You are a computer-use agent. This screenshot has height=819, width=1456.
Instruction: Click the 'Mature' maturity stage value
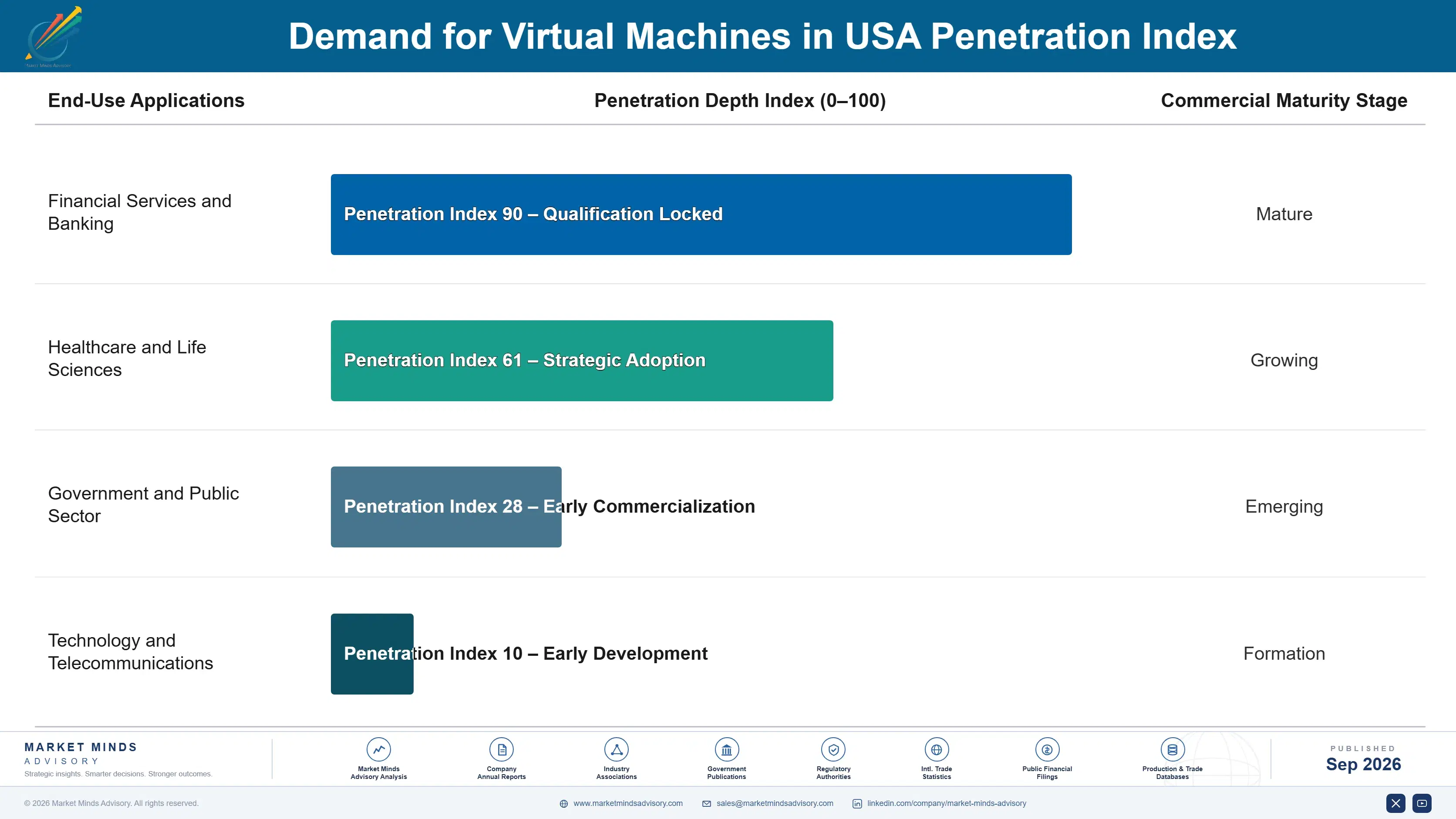click(1284, 214)
